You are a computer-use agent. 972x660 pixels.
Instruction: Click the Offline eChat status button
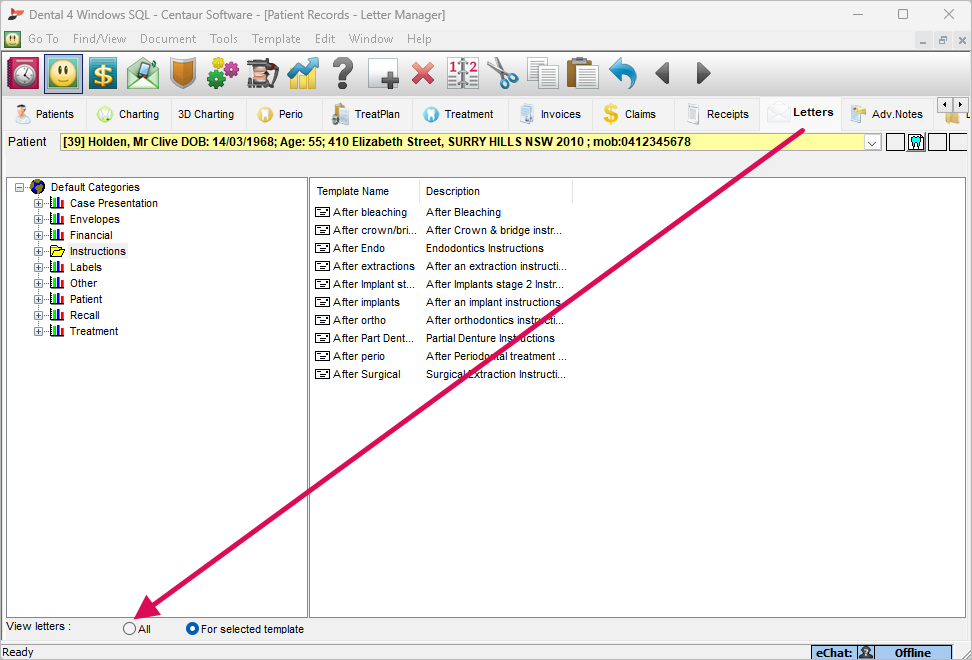[912, 653]
